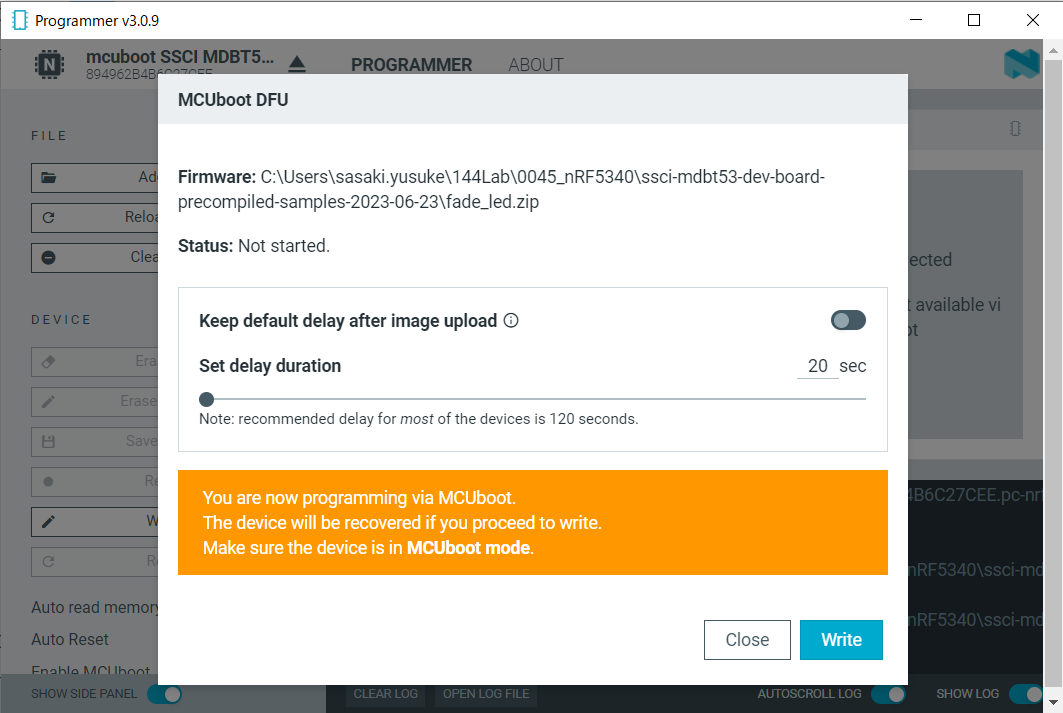Close the MCUboot DFU dialog
The image size is (1063, 713).
(747, 640)
